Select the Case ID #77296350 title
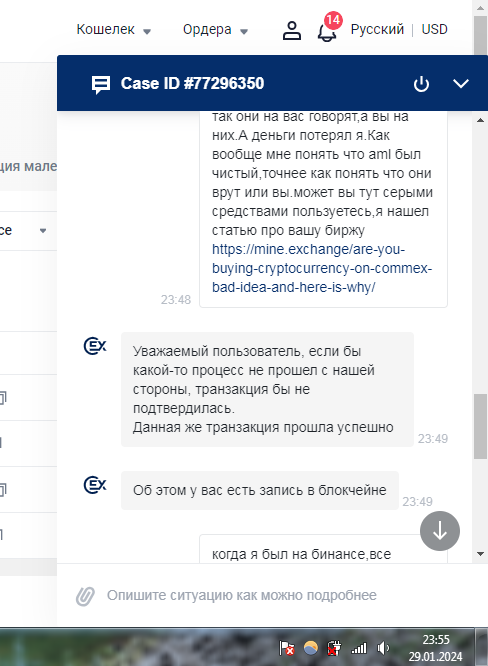Screen dimensions: 488x666 [192, 83]
